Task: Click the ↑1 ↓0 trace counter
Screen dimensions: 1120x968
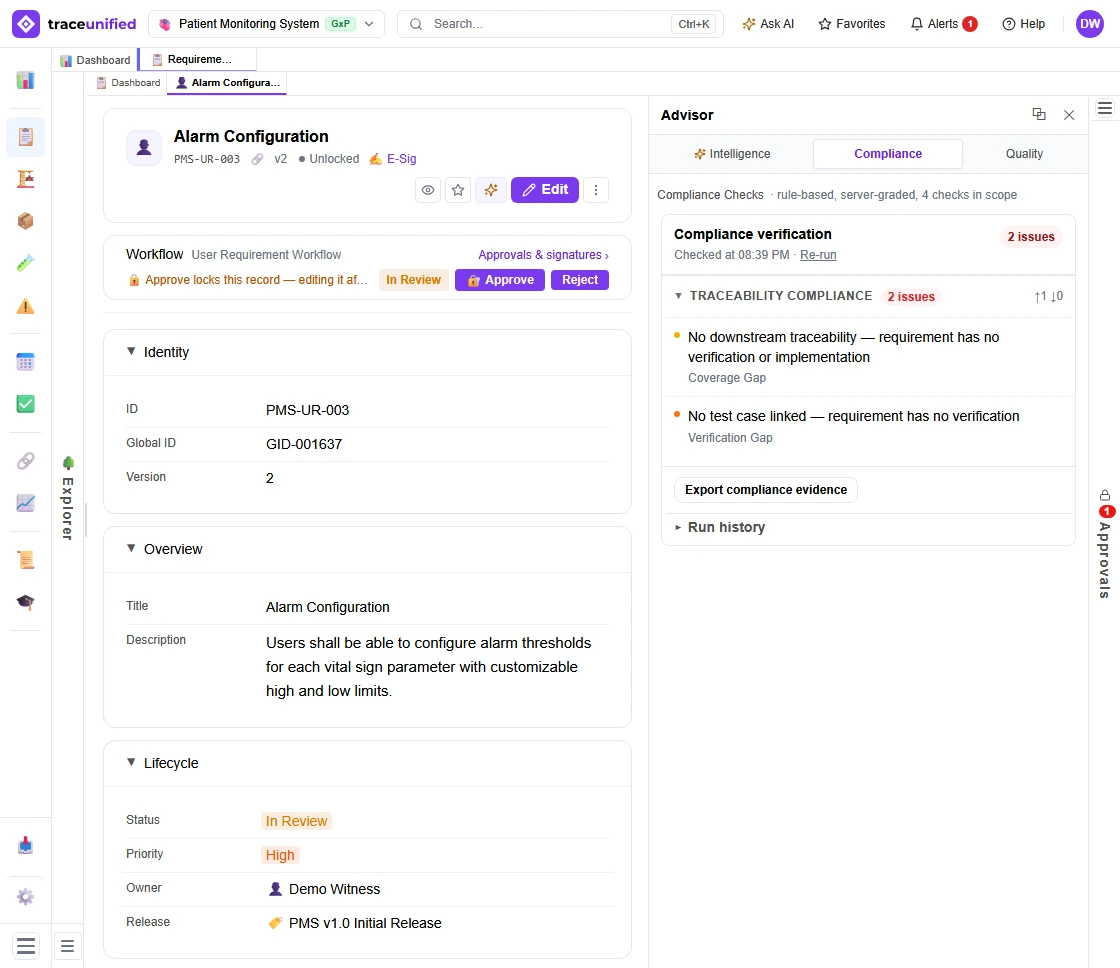Action: [1049, 296]
